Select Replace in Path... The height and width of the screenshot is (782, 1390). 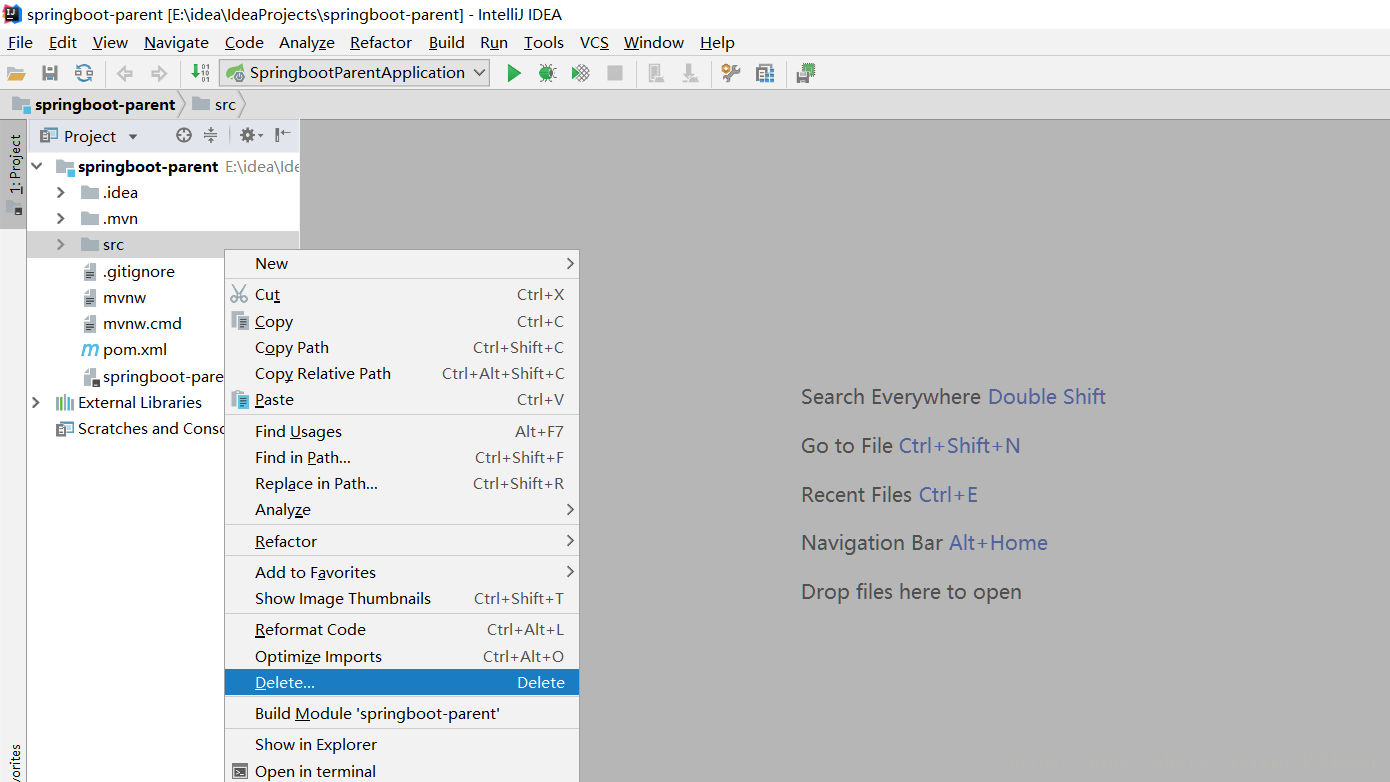[402, 483]
